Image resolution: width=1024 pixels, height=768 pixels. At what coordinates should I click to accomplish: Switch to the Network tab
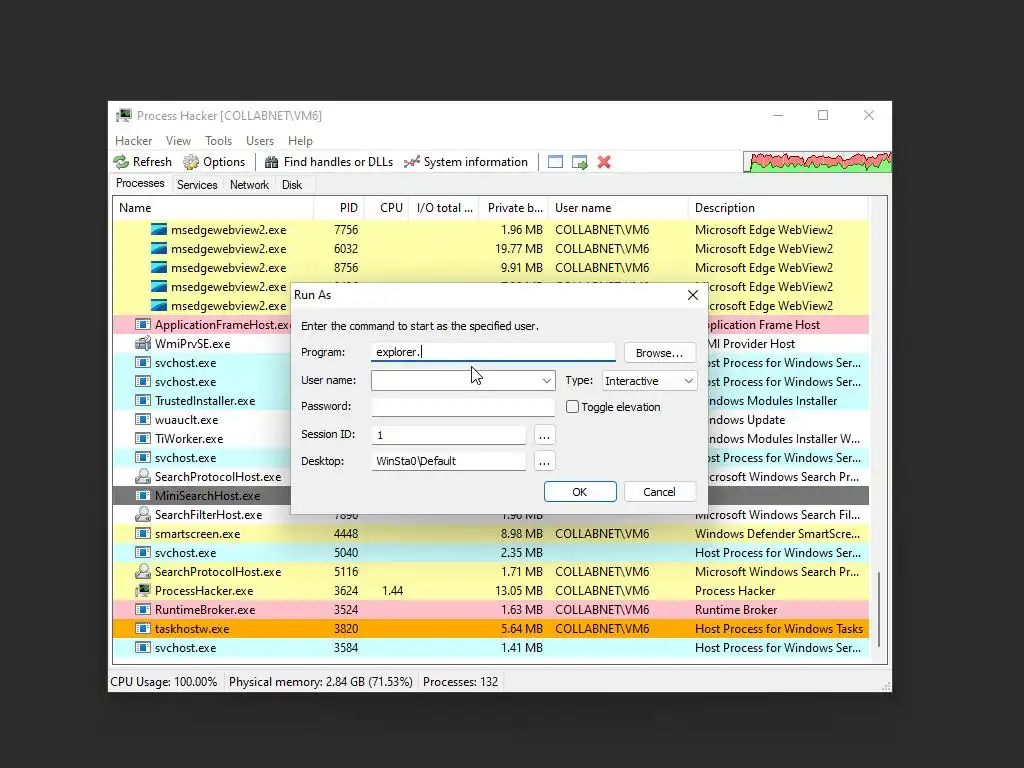pyautogui.click(x=249, y=185)
